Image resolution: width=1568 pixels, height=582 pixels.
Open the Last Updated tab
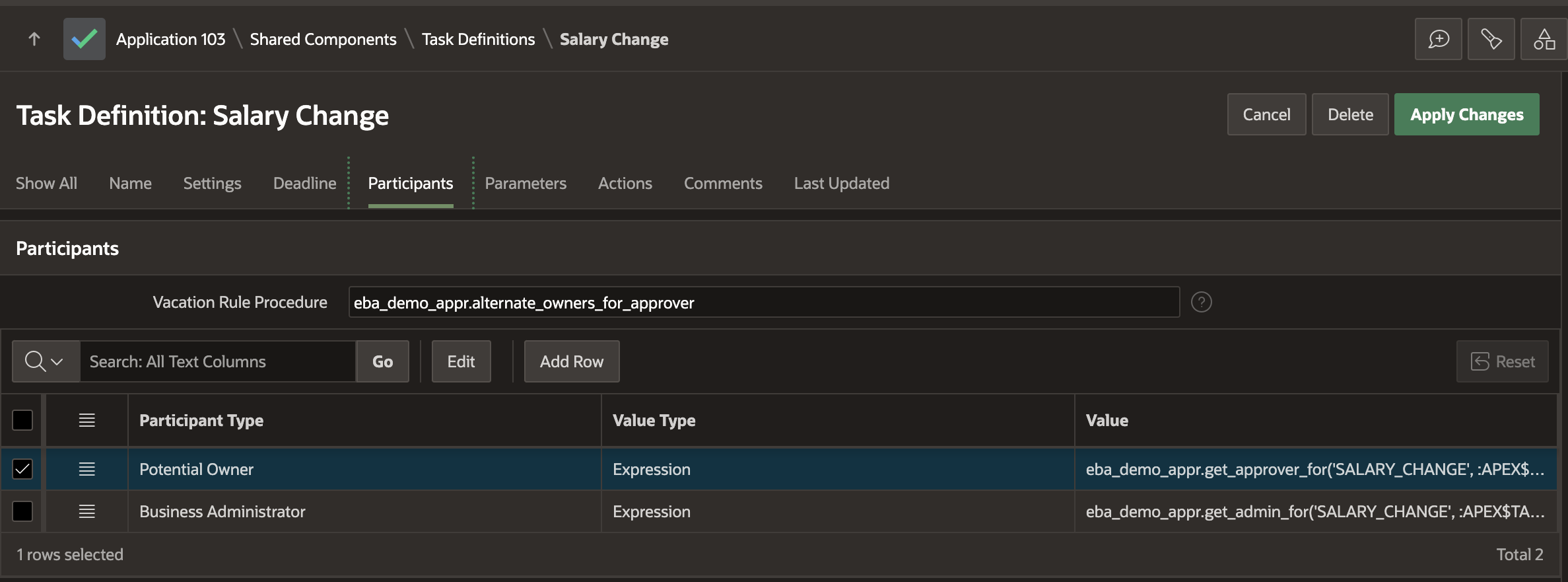pyautogui.click(x=841, y=183)
